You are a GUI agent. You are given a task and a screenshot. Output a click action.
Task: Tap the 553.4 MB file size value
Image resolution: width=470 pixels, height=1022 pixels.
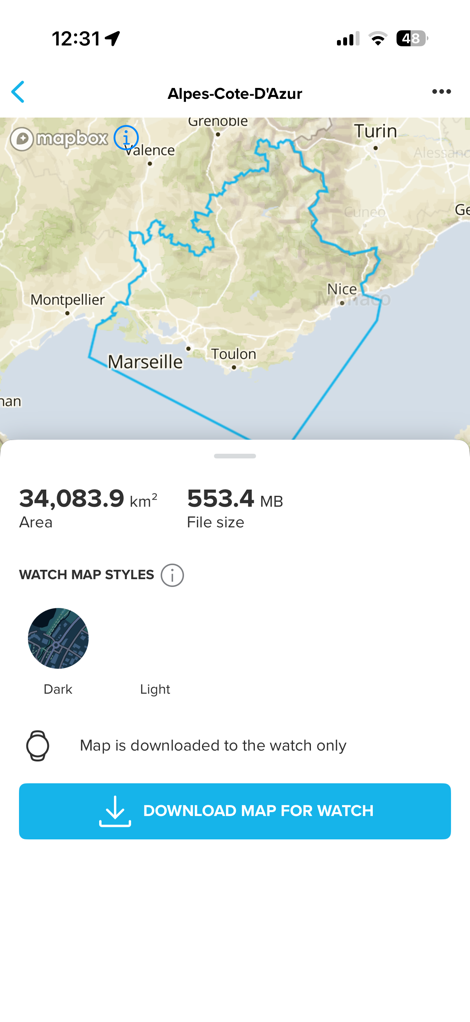click(235, 500)
